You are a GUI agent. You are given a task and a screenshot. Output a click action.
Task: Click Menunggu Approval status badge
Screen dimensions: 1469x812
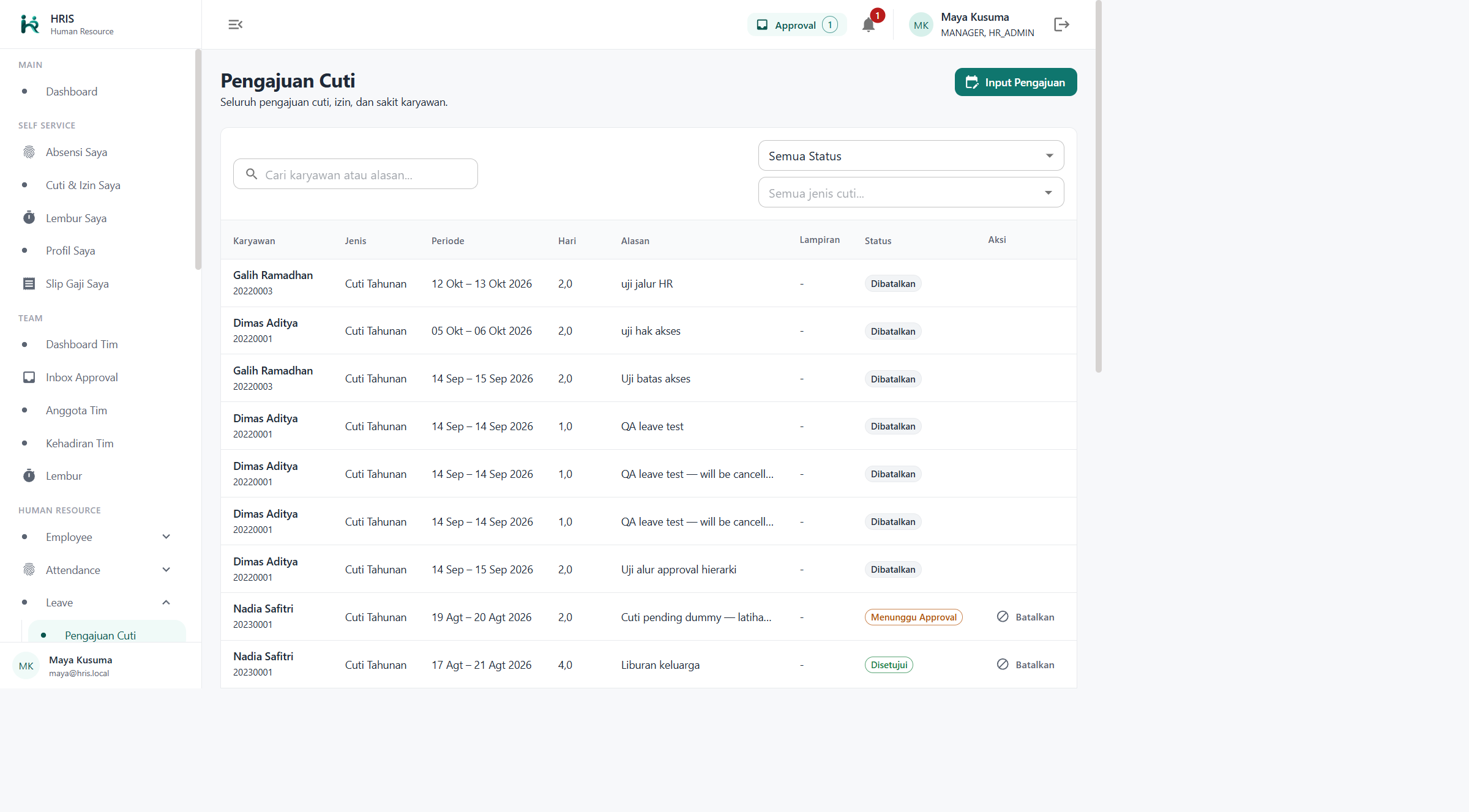[913, 617]
